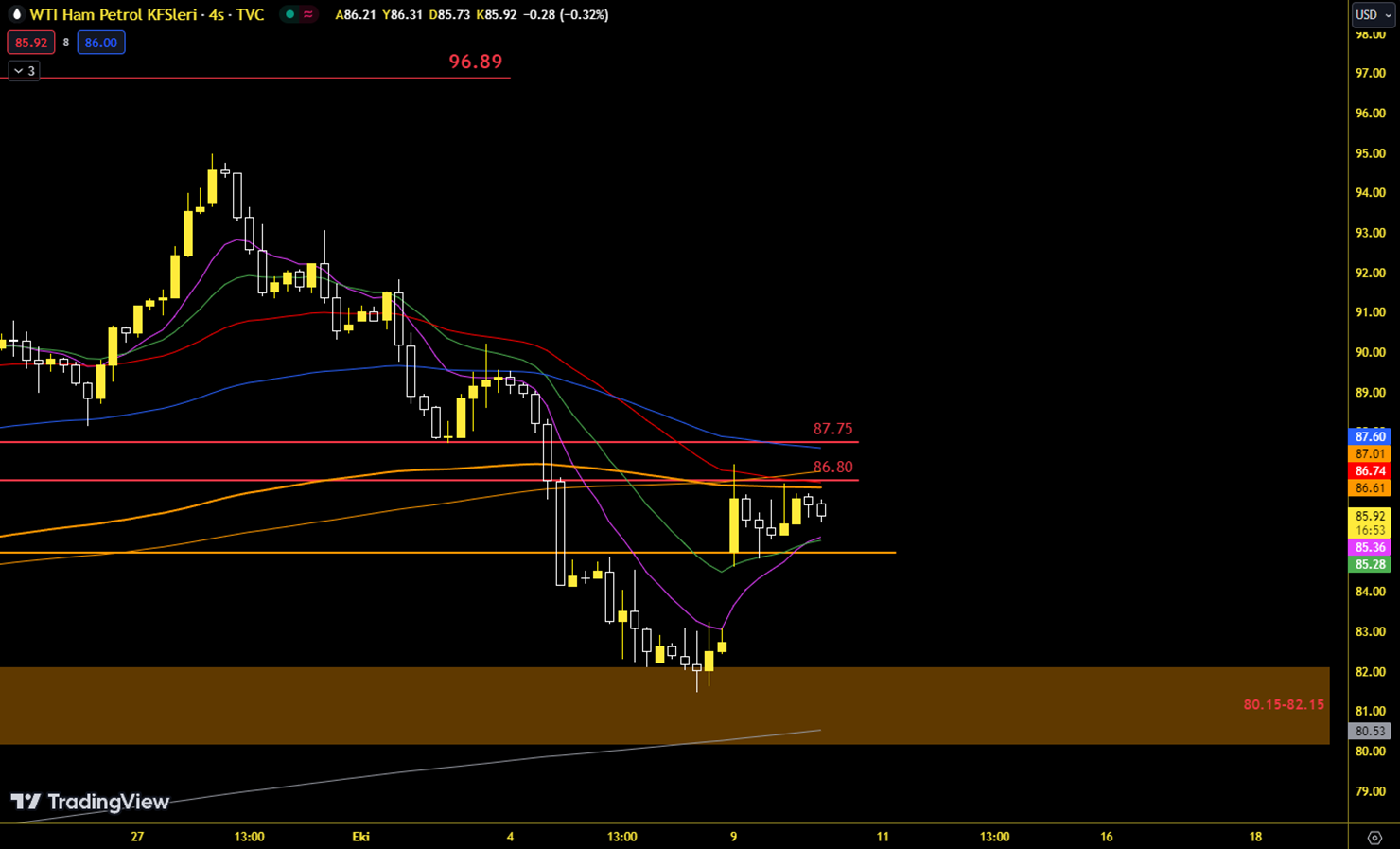This screenshot has width=1400, height=849.
Task: Select the 86.80 level label
Action: point(832,467)
